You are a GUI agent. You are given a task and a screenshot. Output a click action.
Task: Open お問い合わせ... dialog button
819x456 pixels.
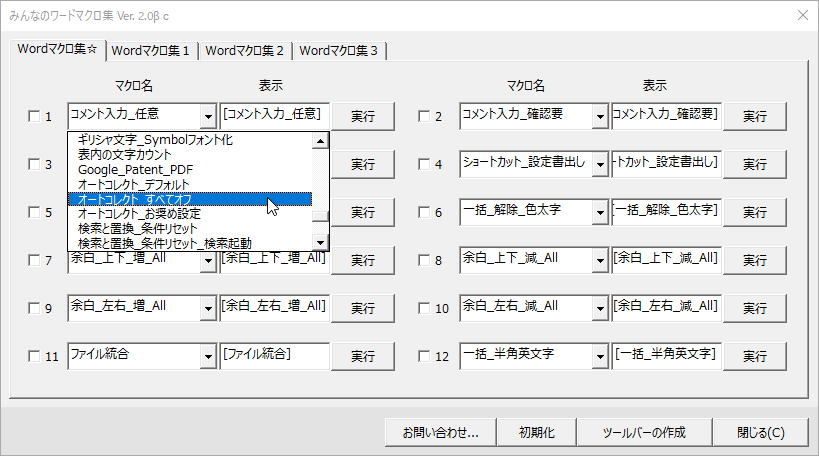click(440, 433)
